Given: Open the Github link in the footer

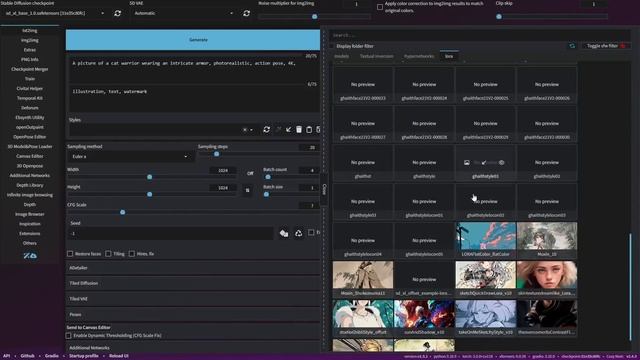Looking at the screenshot, I should coord(28,356).
